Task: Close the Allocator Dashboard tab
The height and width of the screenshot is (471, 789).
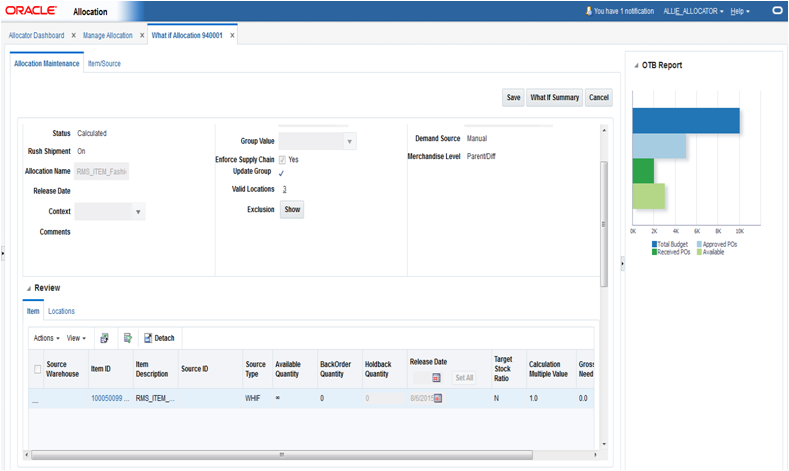Action: pos(73,36)
